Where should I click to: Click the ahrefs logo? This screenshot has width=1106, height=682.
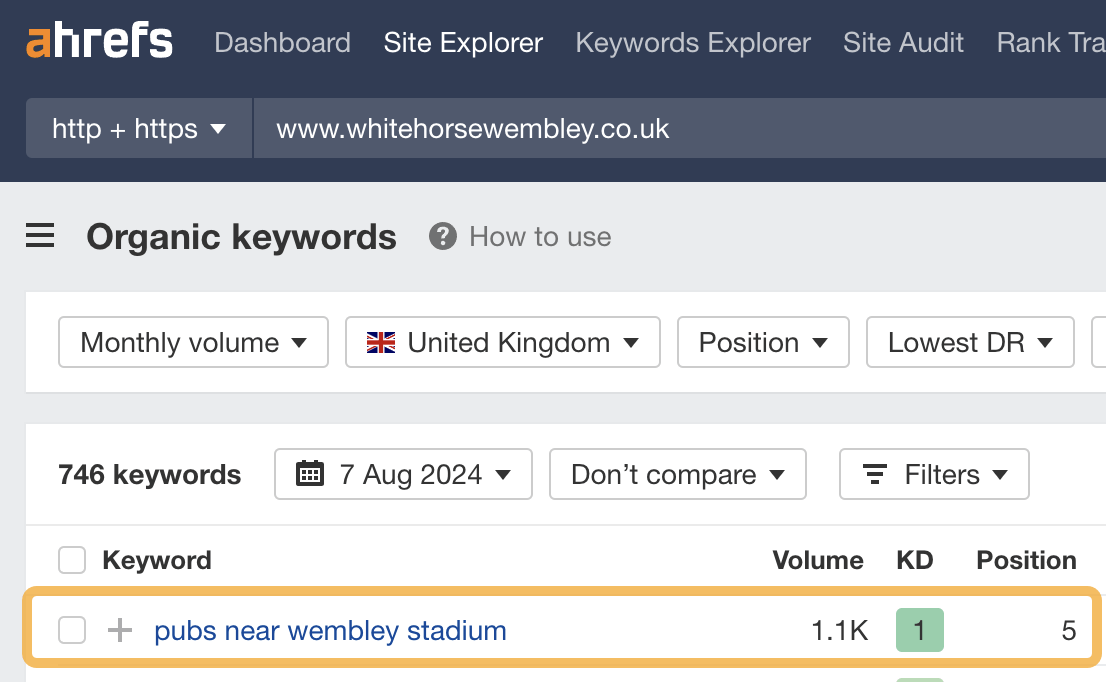click(x=99, y=41)
